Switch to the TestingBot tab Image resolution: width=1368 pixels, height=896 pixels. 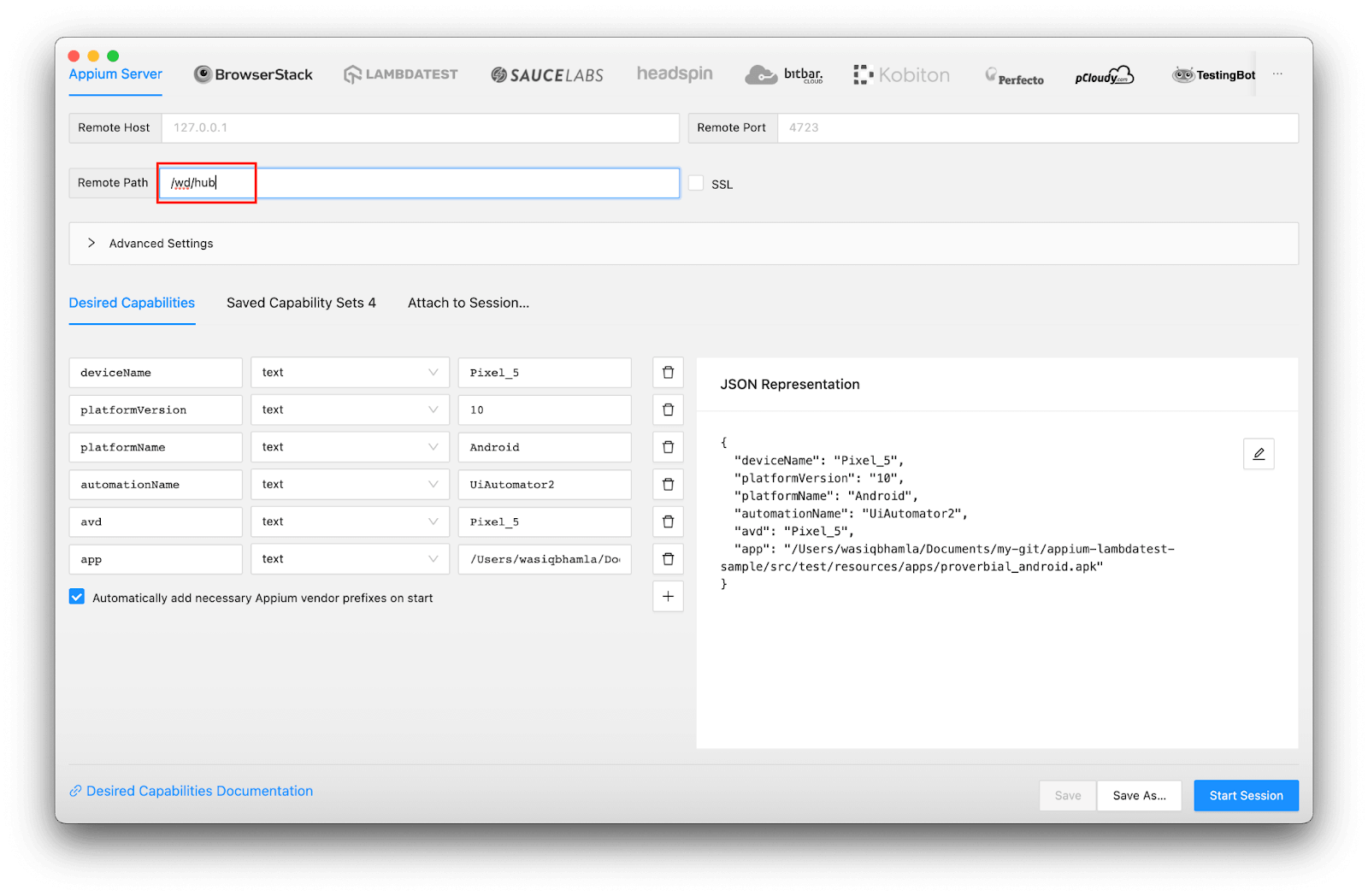1213,75
